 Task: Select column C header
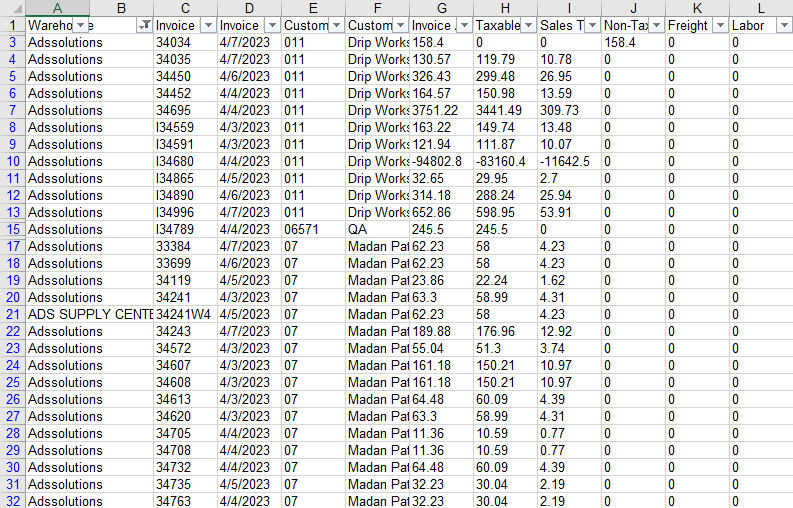[185, 8]
